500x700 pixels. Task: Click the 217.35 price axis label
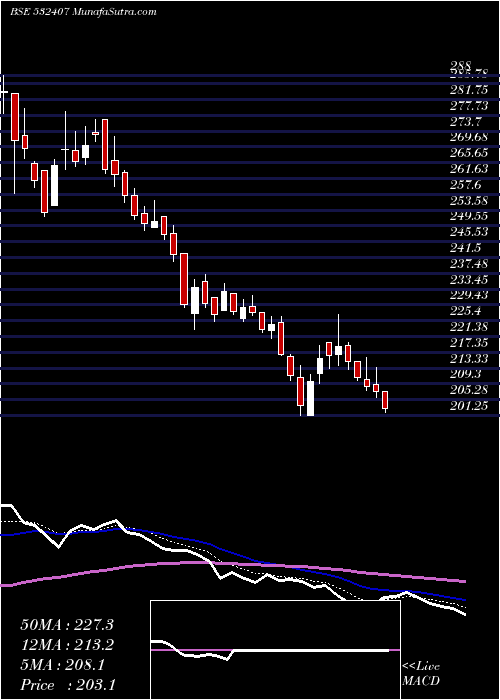469,342
